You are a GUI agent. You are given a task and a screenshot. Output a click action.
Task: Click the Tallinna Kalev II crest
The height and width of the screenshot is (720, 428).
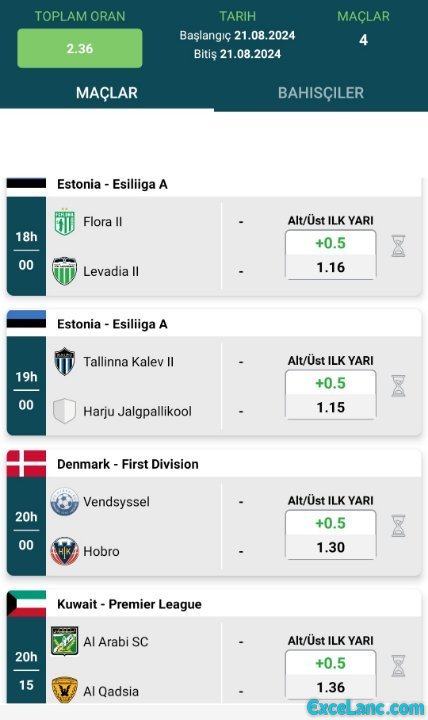click(65, 362)
